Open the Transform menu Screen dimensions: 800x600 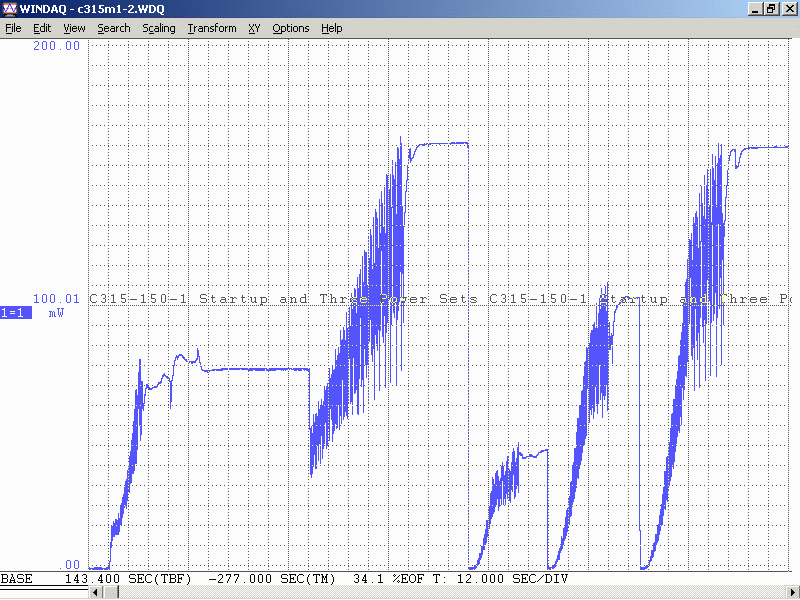[x=212, y=28]
